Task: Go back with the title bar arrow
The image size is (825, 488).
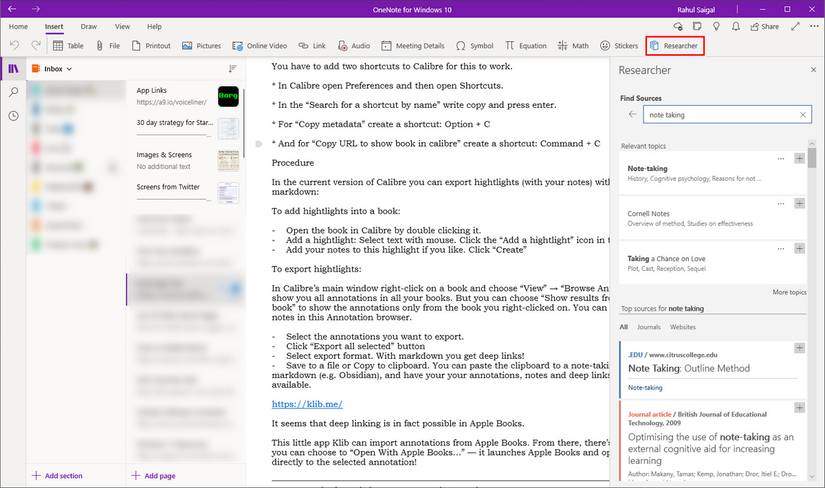Action: tap(12, 9)
